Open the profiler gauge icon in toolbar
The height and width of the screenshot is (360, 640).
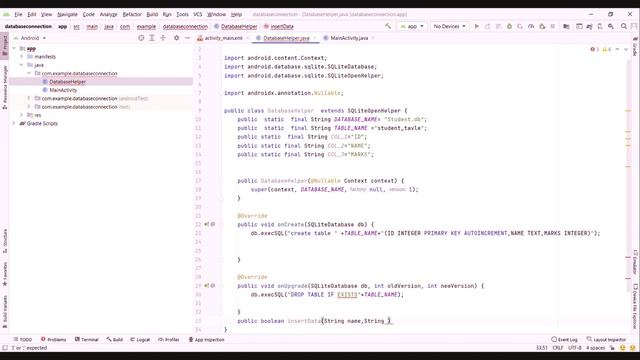pos(531,26)
